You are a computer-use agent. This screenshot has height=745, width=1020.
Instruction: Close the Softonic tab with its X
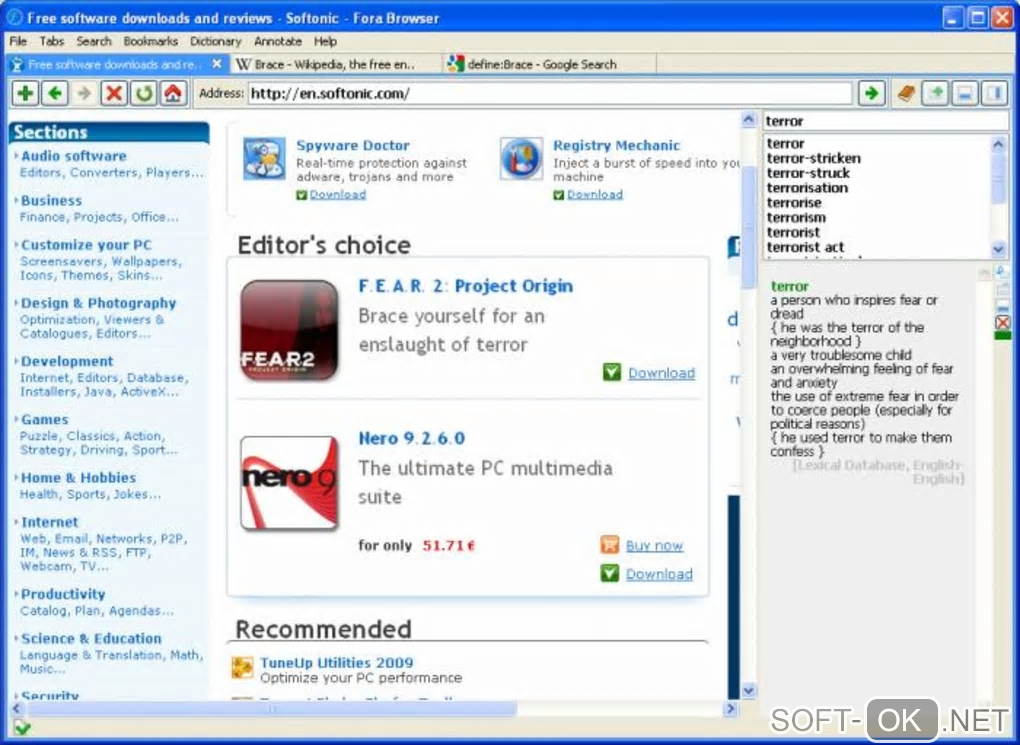(x=217, y=64)
